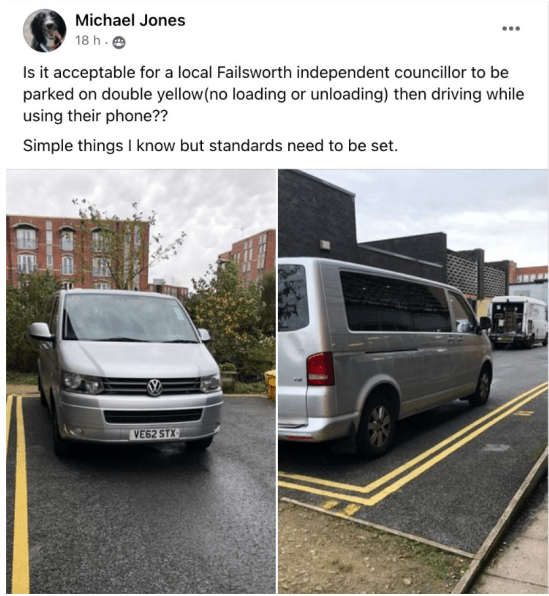Click the 'Simple things I know' sentence
The width and height of the screenshot is (549, 596).
pyautogui.click(x=210, y=146)
